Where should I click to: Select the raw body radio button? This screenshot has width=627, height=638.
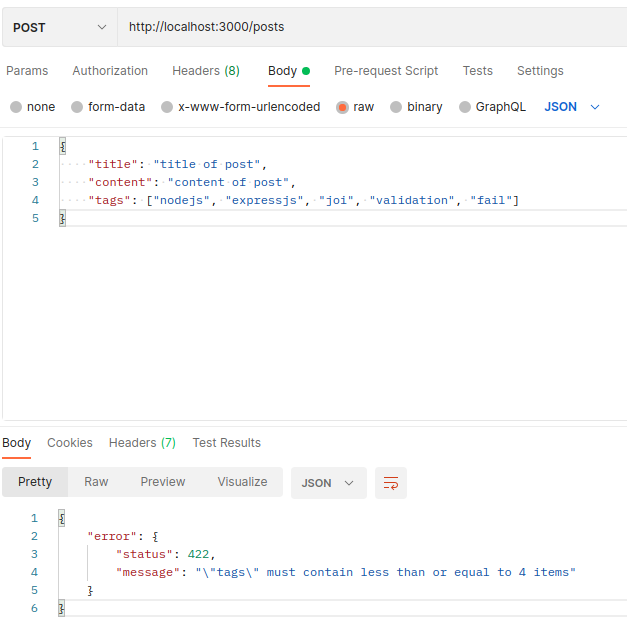(x=343, y=107)
